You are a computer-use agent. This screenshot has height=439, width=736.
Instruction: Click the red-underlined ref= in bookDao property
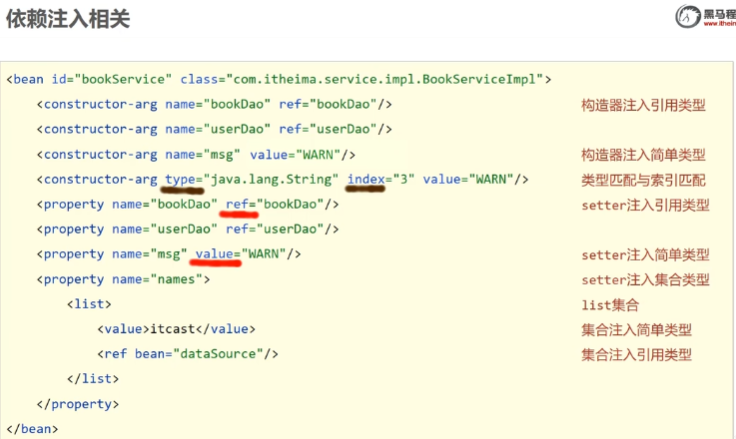coord(239,204)
